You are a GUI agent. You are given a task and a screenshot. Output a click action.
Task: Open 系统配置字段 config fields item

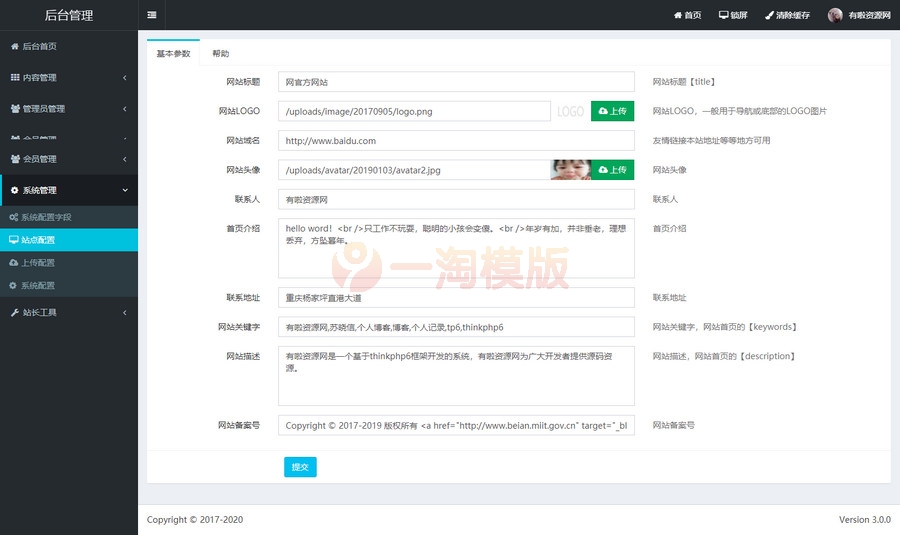click(x=46, y=217)
